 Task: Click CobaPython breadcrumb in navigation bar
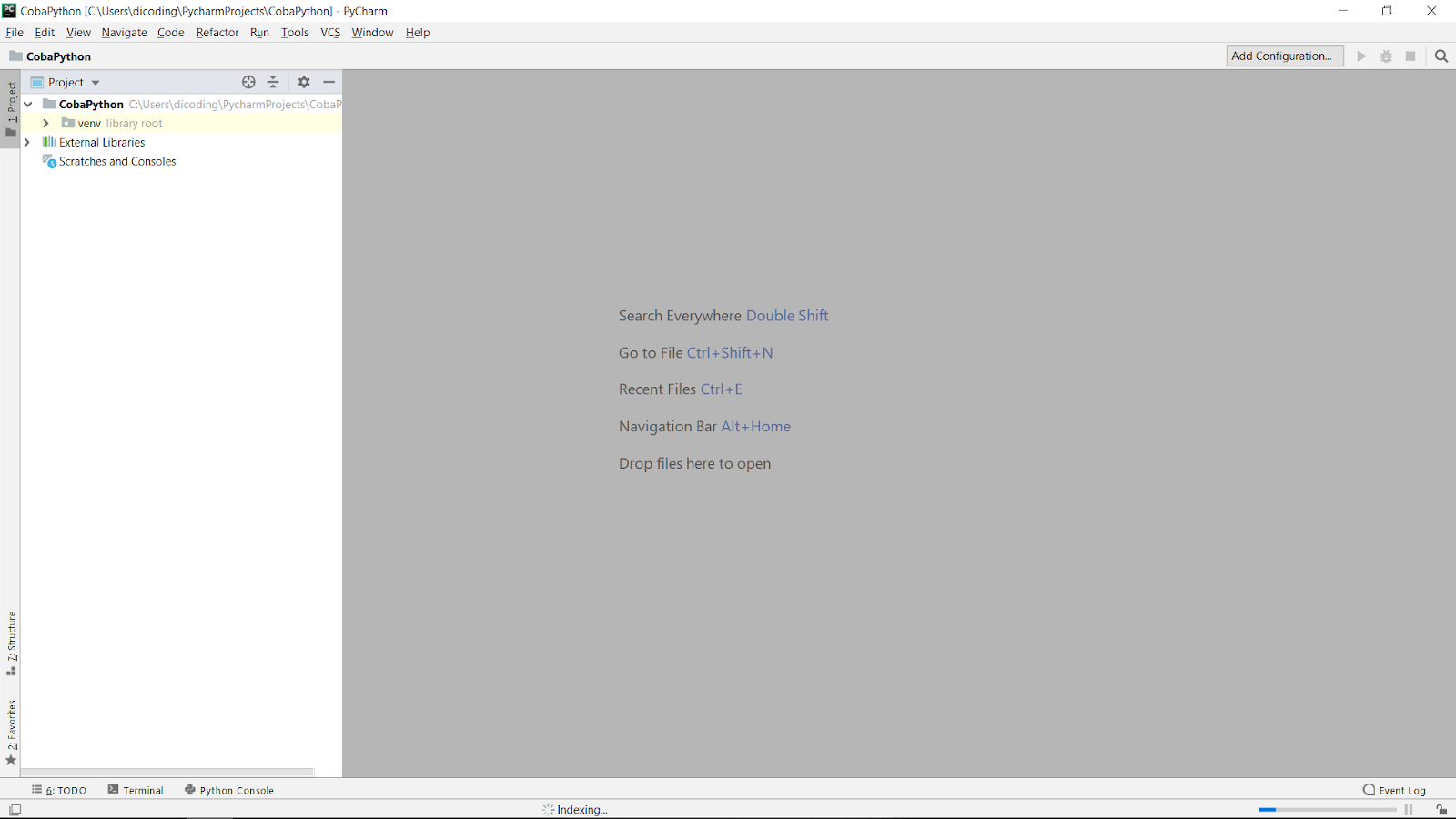pyautogui.click(x=58, y=56)
